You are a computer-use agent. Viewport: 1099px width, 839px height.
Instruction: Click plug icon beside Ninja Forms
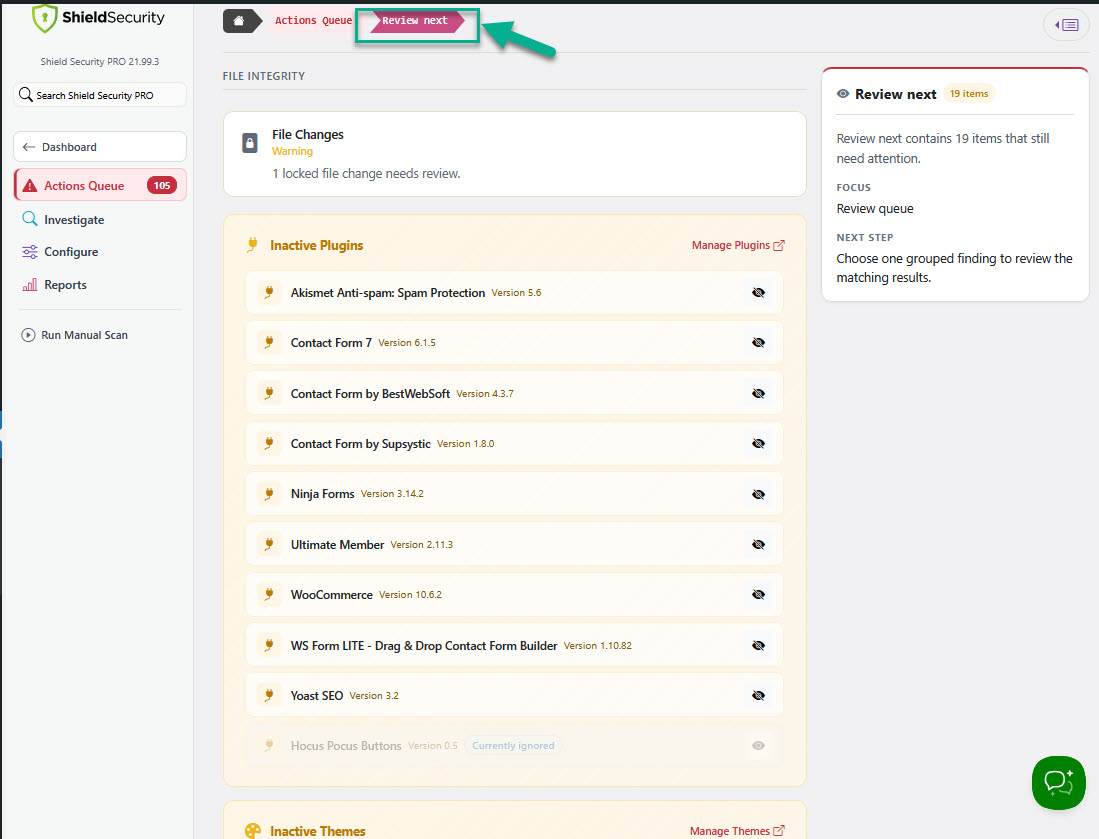click(x=269, y=494)
